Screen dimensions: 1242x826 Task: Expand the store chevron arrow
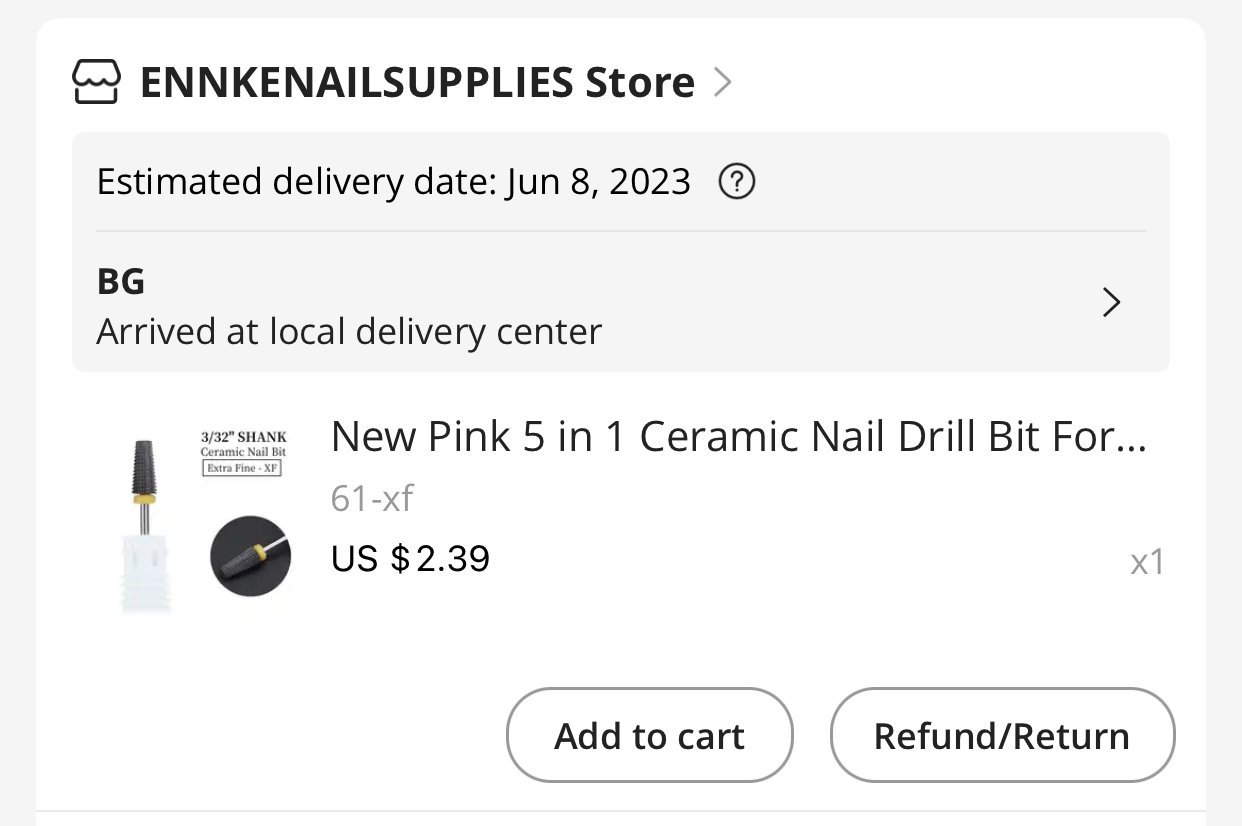tap(723, 82)
